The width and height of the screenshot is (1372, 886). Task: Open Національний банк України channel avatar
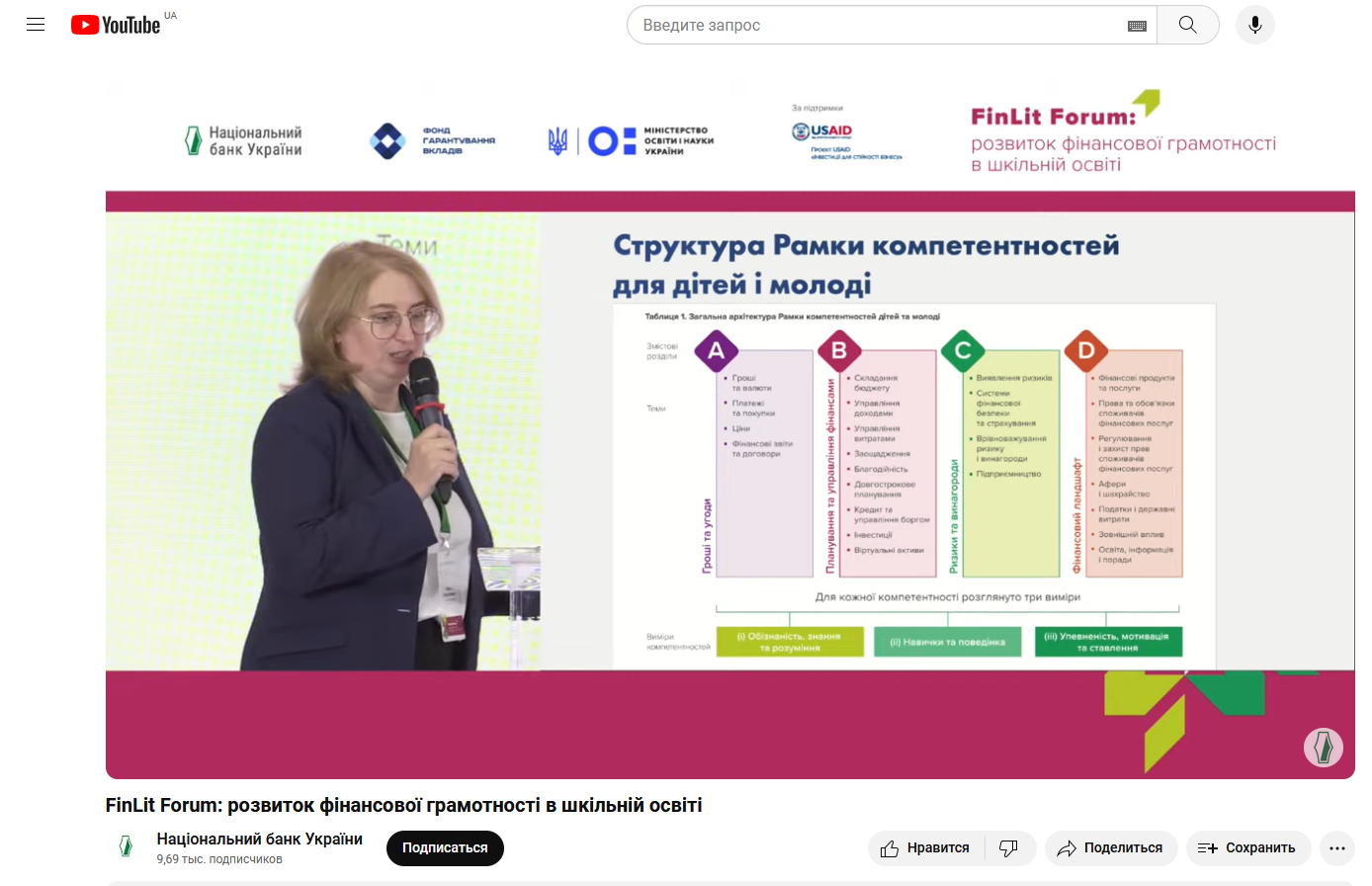(x=126, y=846)
